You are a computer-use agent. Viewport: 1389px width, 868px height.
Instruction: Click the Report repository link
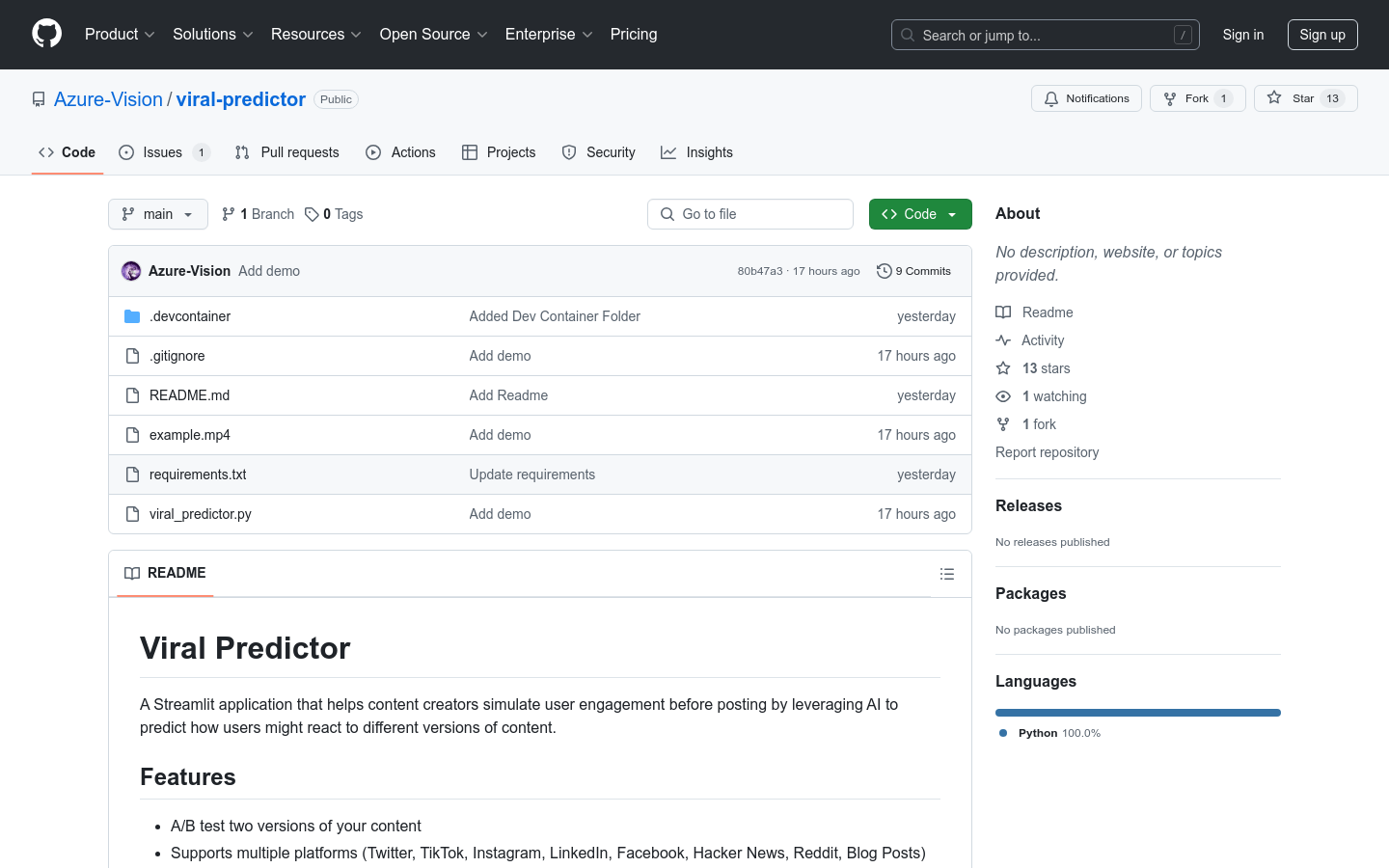(1047, 452)
